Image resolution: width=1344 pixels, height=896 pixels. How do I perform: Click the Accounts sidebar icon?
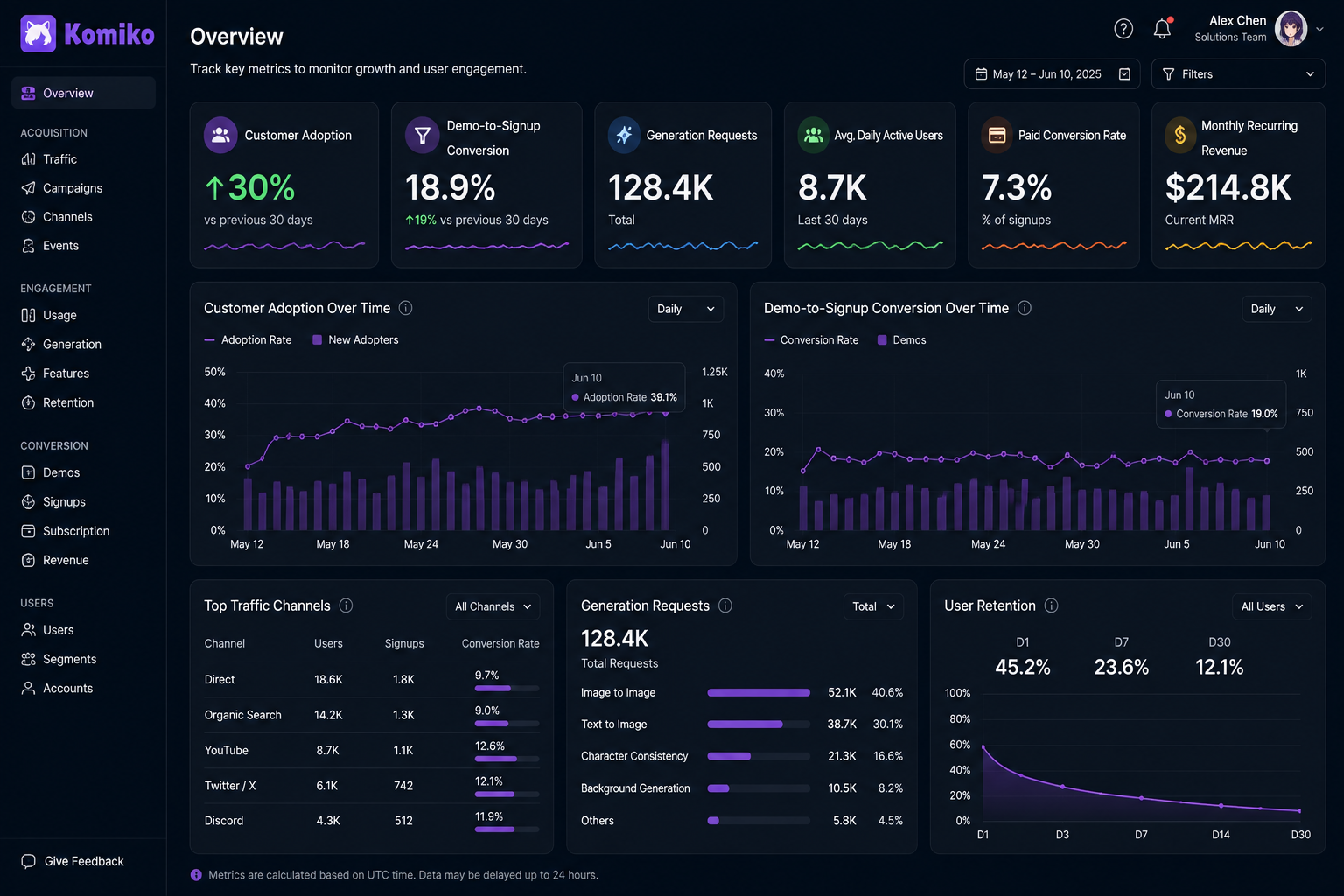point(28,688)
